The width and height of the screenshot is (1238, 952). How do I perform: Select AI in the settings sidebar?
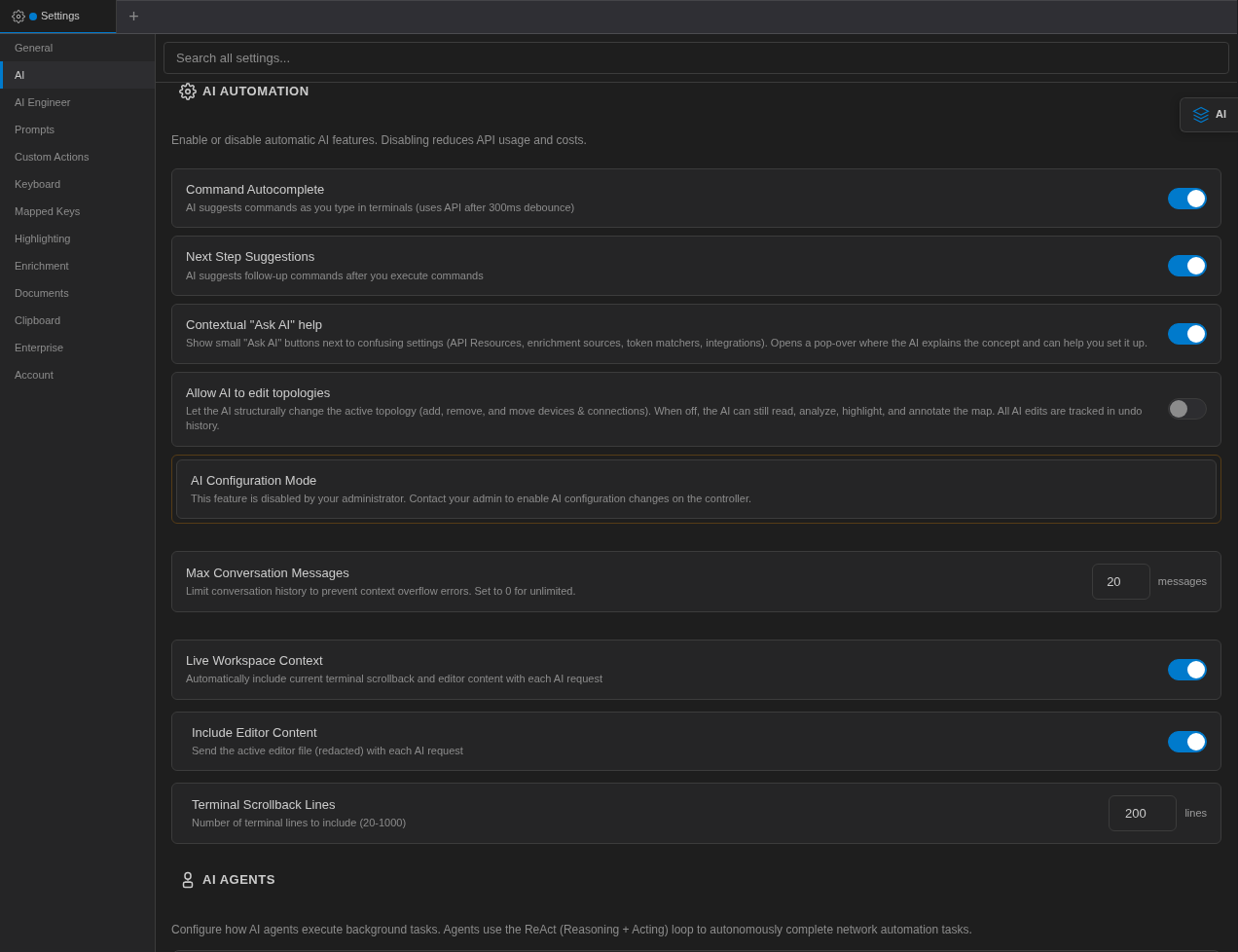(x=78, y=75)
